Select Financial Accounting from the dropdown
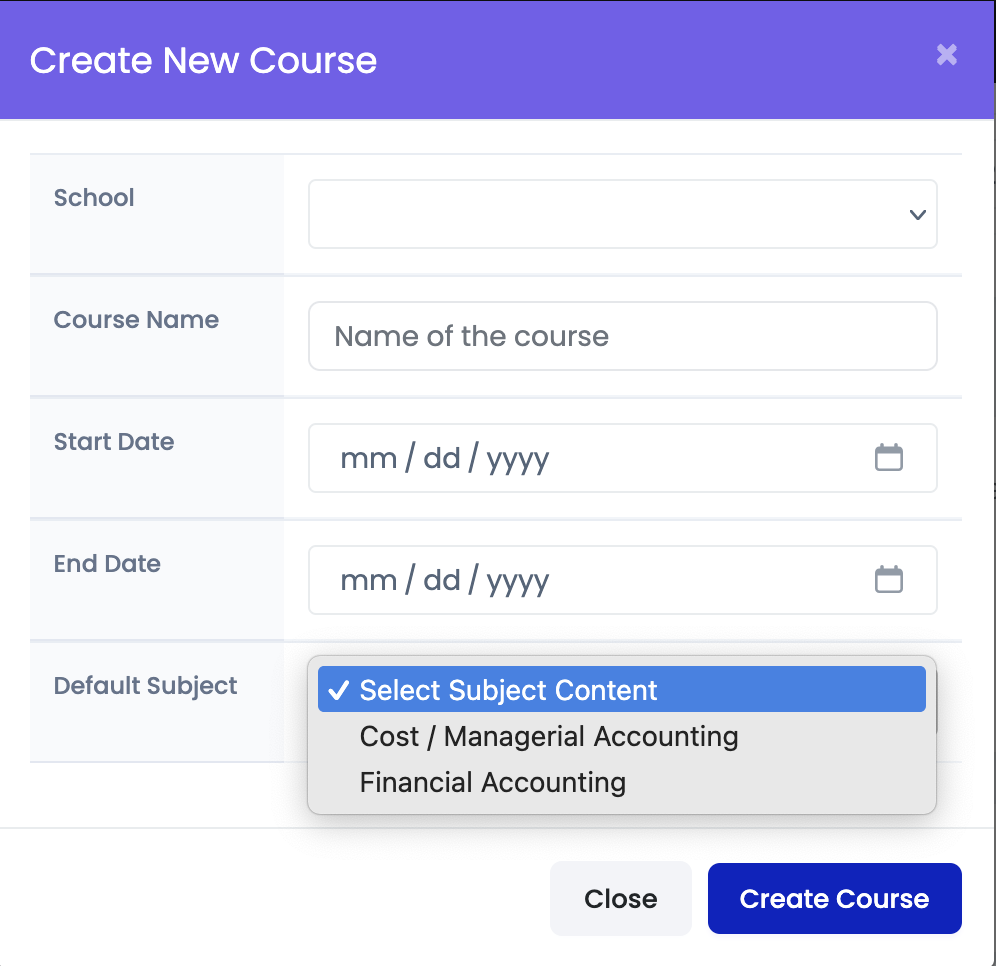The height and width of the screenshot is (966, 996). (492, 782)
